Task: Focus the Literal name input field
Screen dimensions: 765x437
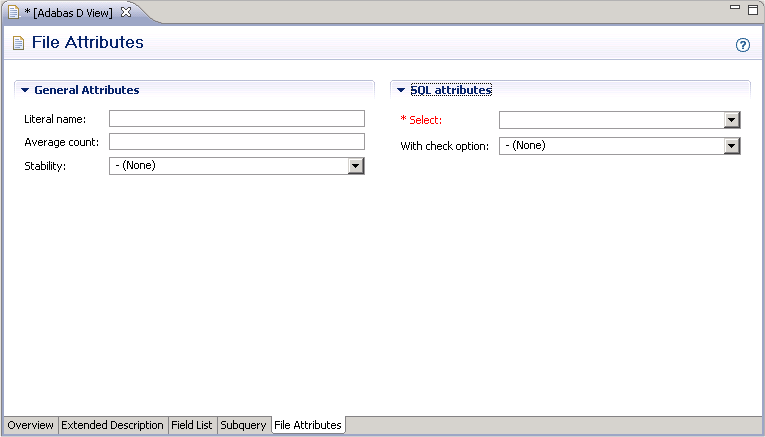Action: click(x=237, y=119)
